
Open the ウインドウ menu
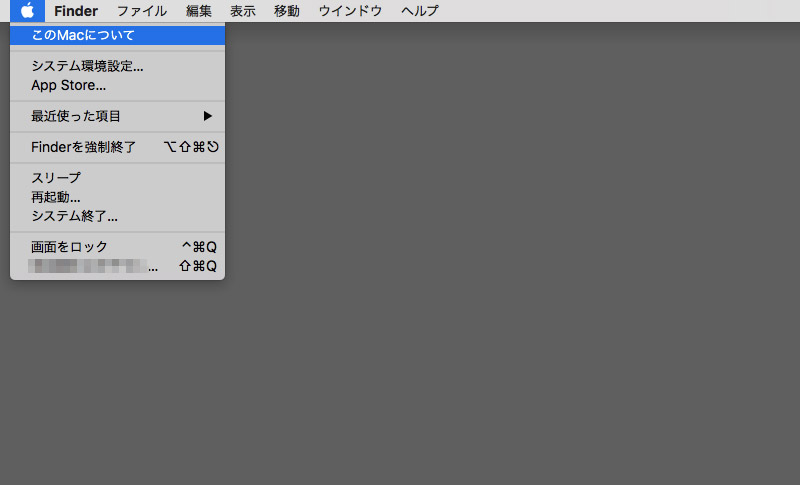350,11
